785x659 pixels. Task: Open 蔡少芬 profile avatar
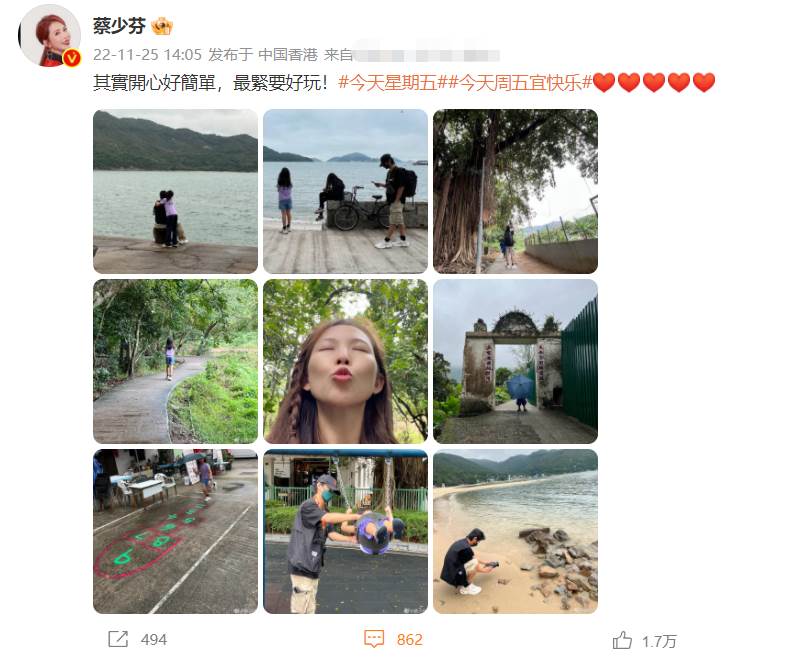coord(49,36)
